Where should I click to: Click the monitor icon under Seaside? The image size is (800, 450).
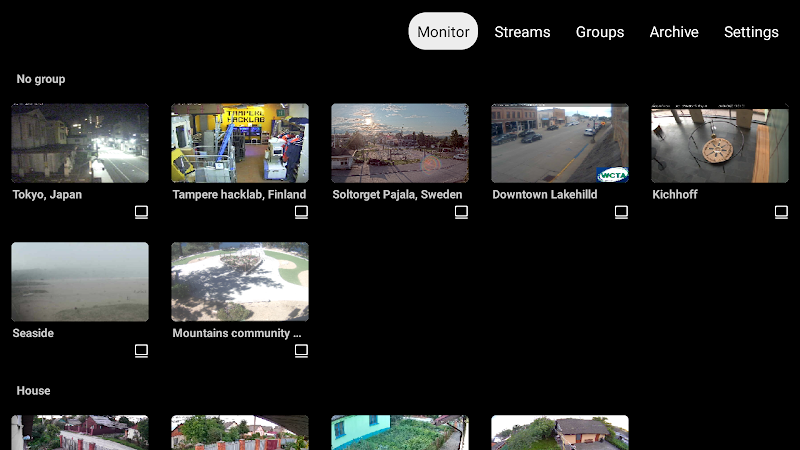point(141,351)
